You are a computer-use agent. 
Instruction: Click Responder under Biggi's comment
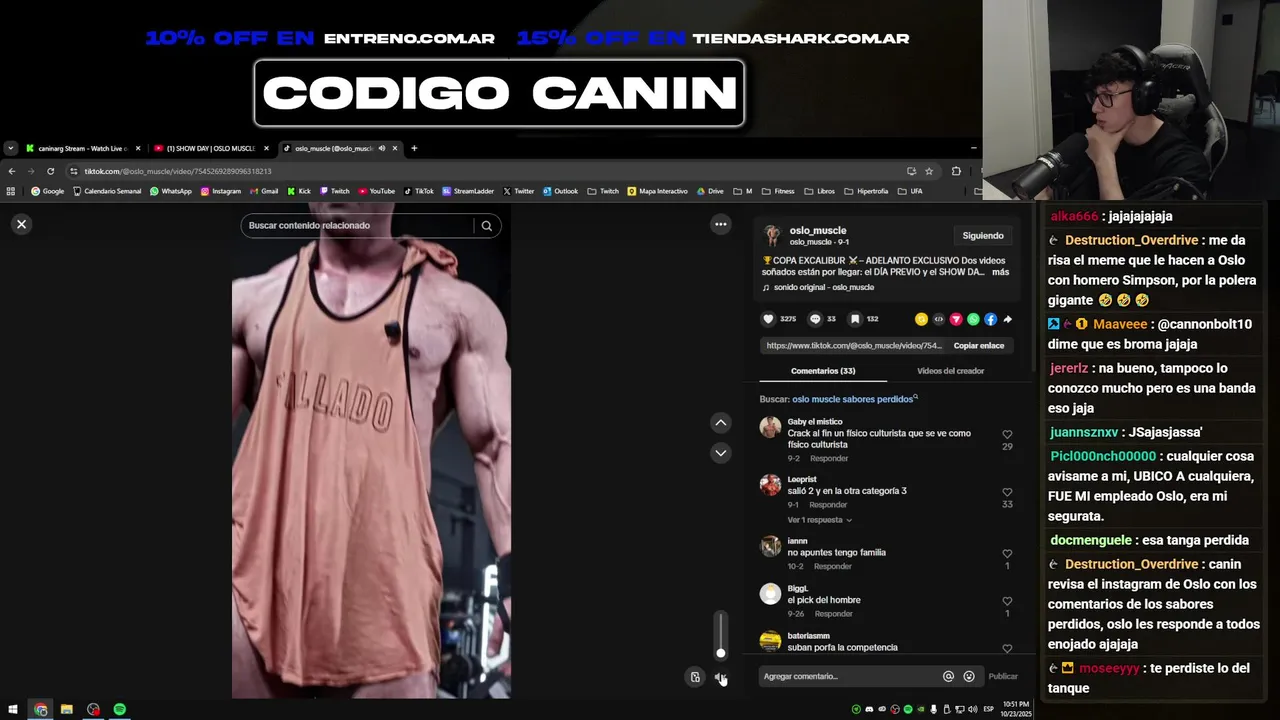coord(833,614)
